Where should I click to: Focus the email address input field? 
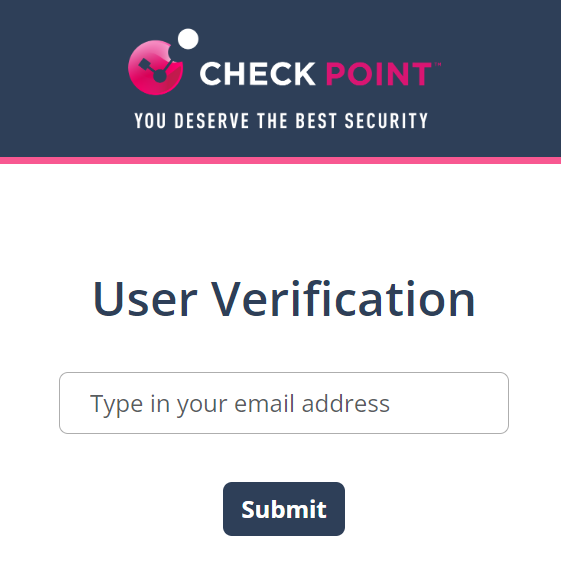point(284,403)
